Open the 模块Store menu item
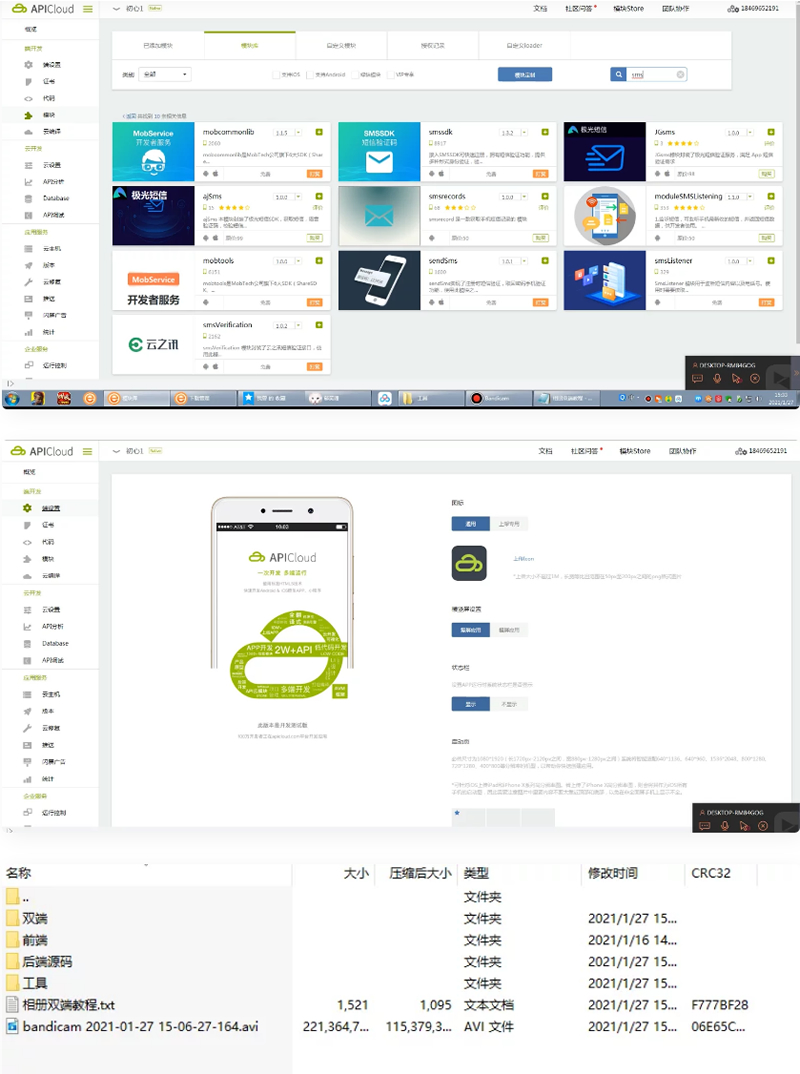The width and height of the screenshot is (800, 1074). 629,8
